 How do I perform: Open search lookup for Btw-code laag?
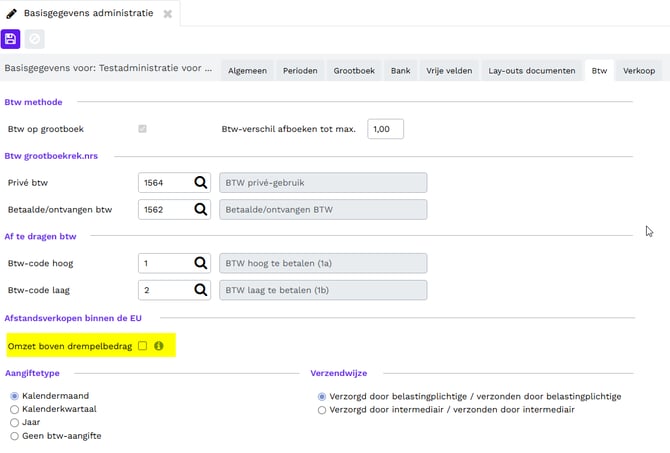tap(200, 290)
